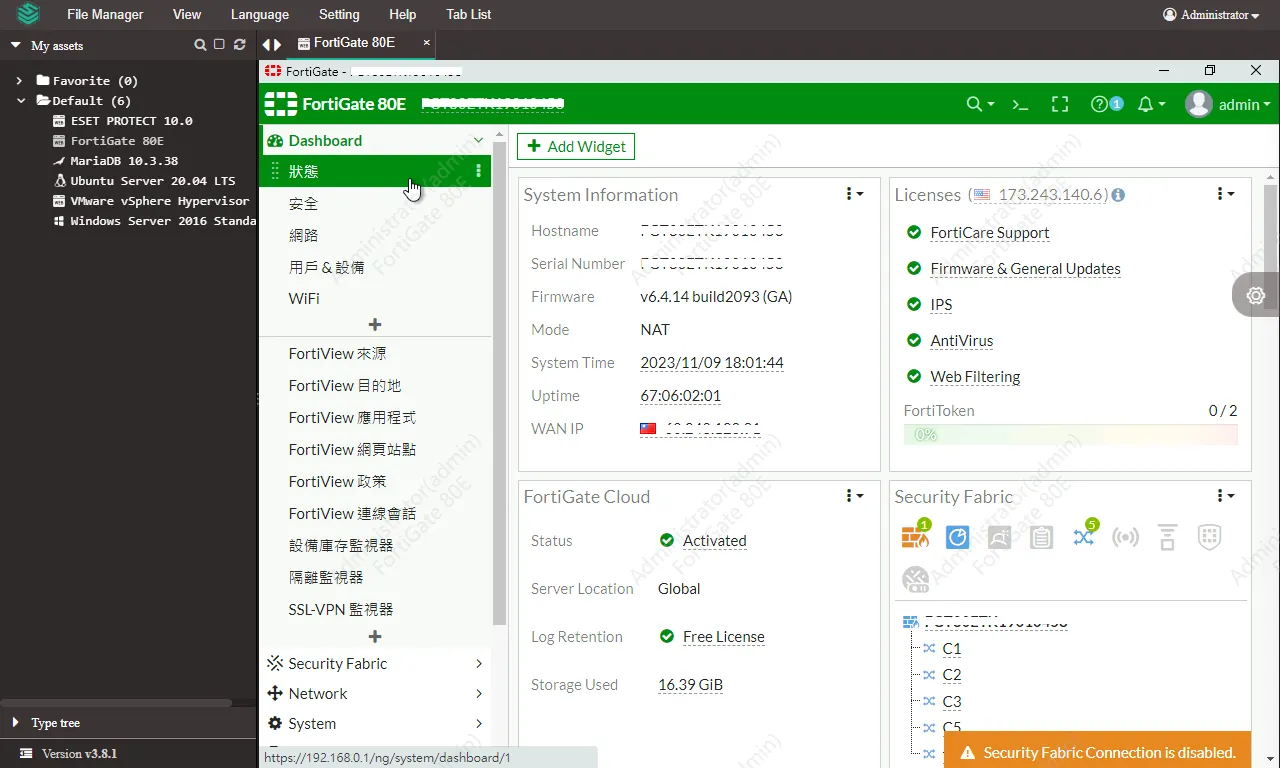Expand the Type tree panel

click(15, 722)
